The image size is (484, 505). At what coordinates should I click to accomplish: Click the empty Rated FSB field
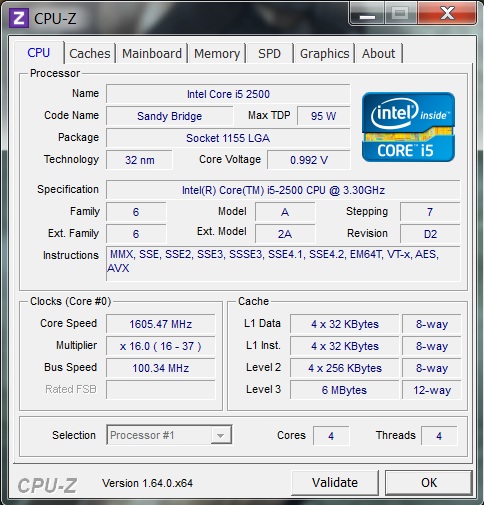(x=161, y=390)
